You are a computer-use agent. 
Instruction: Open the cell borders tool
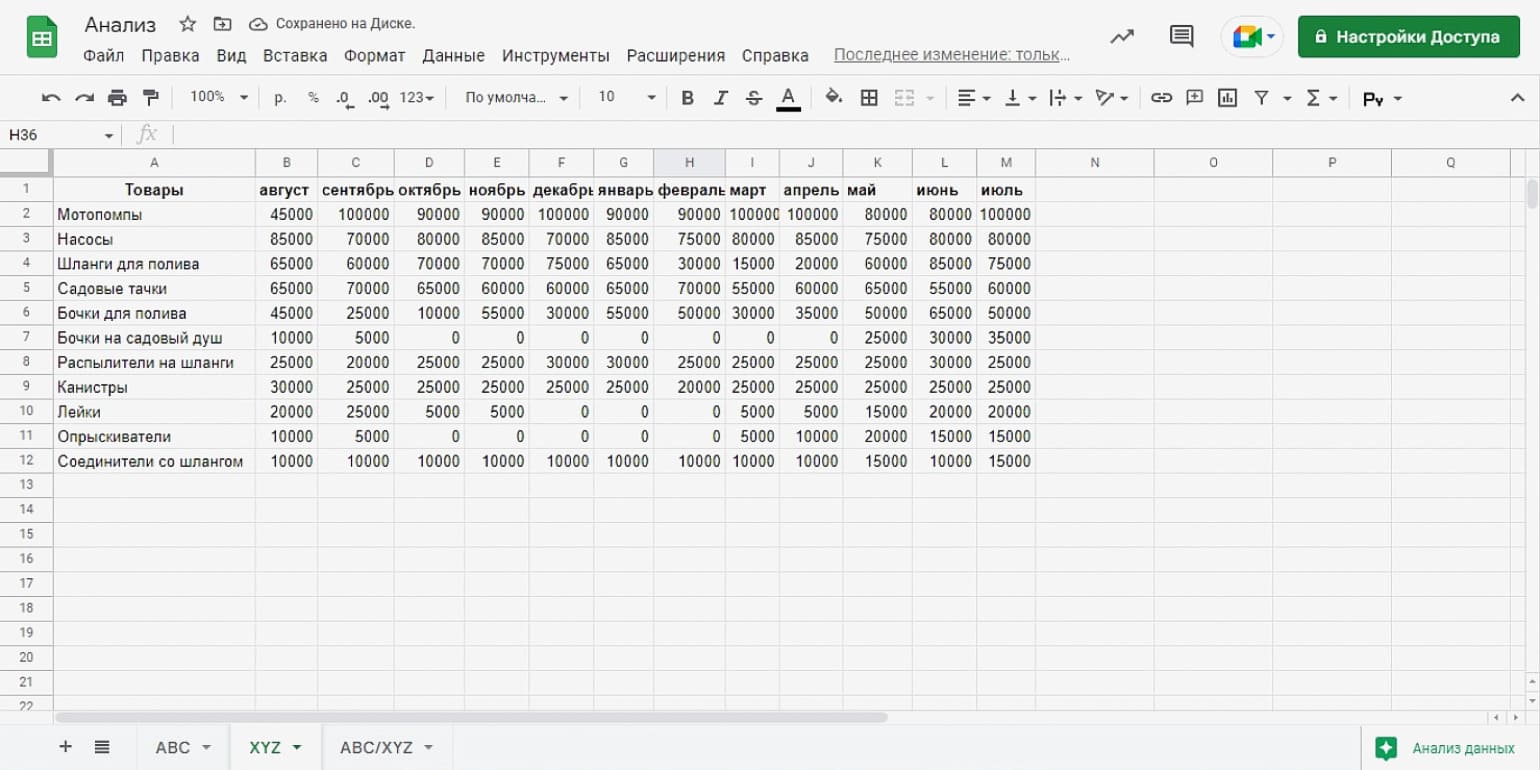pos(869,98)
